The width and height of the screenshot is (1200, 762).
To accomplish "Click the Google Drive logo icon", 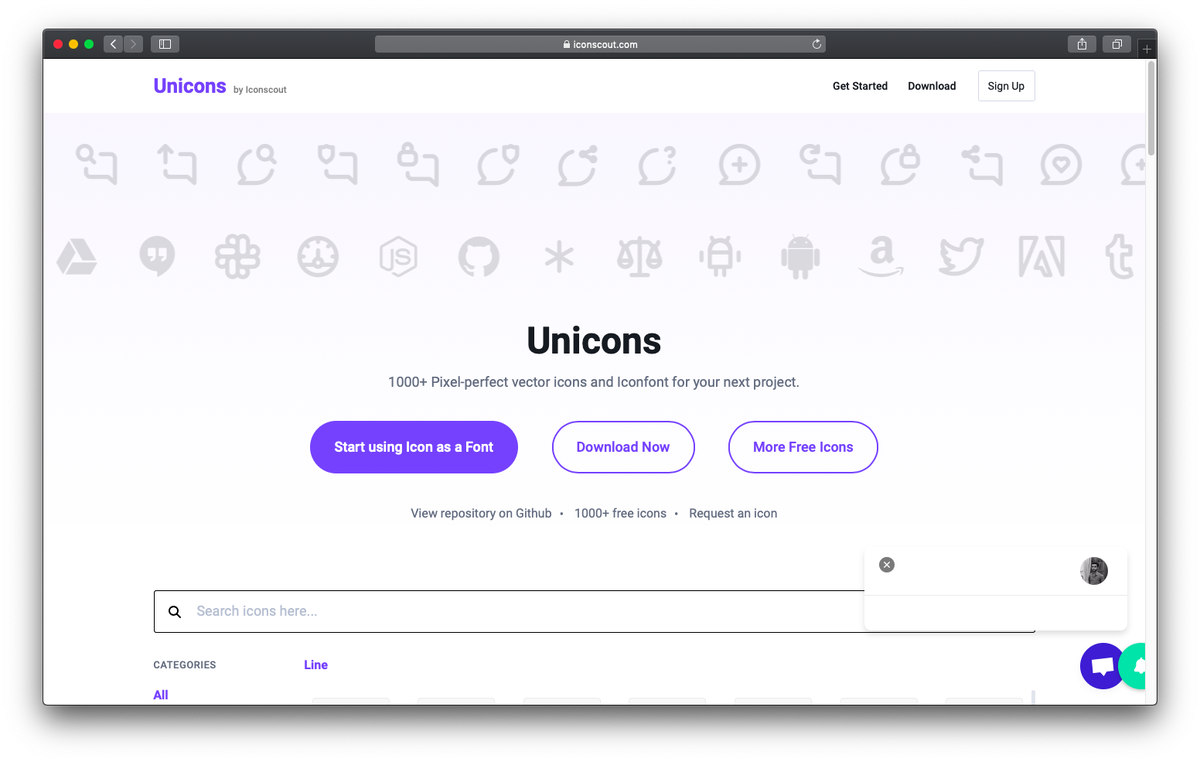I will click(76, 257).
